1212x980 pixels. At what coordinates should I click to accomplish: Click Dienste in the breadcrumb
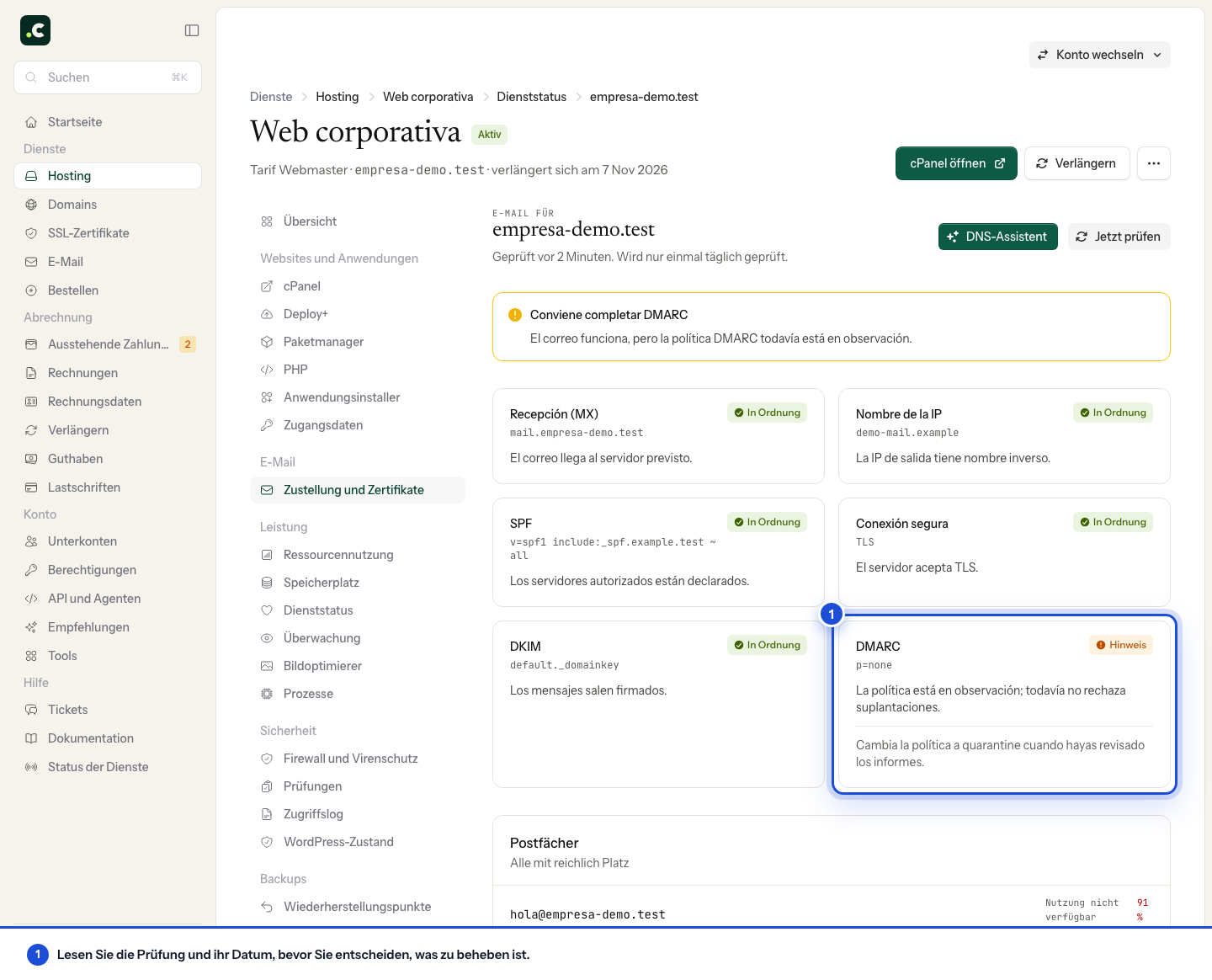pos(271,97)
